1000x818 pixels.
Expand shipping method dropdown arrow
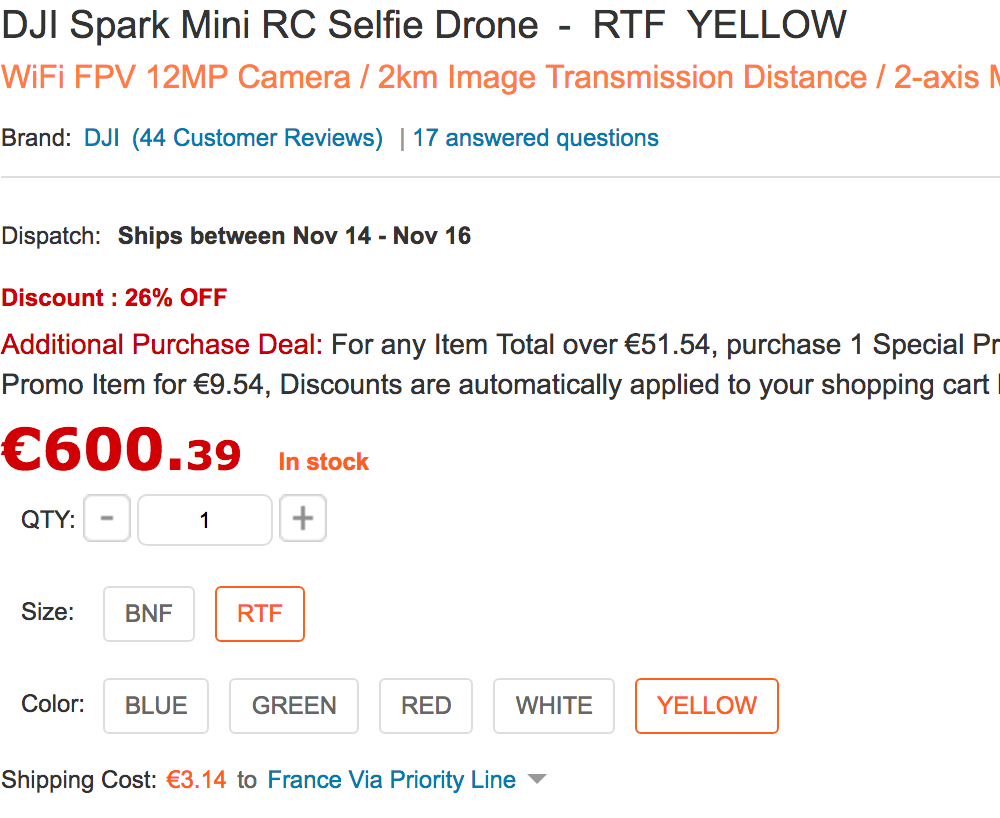coord(538,779)
